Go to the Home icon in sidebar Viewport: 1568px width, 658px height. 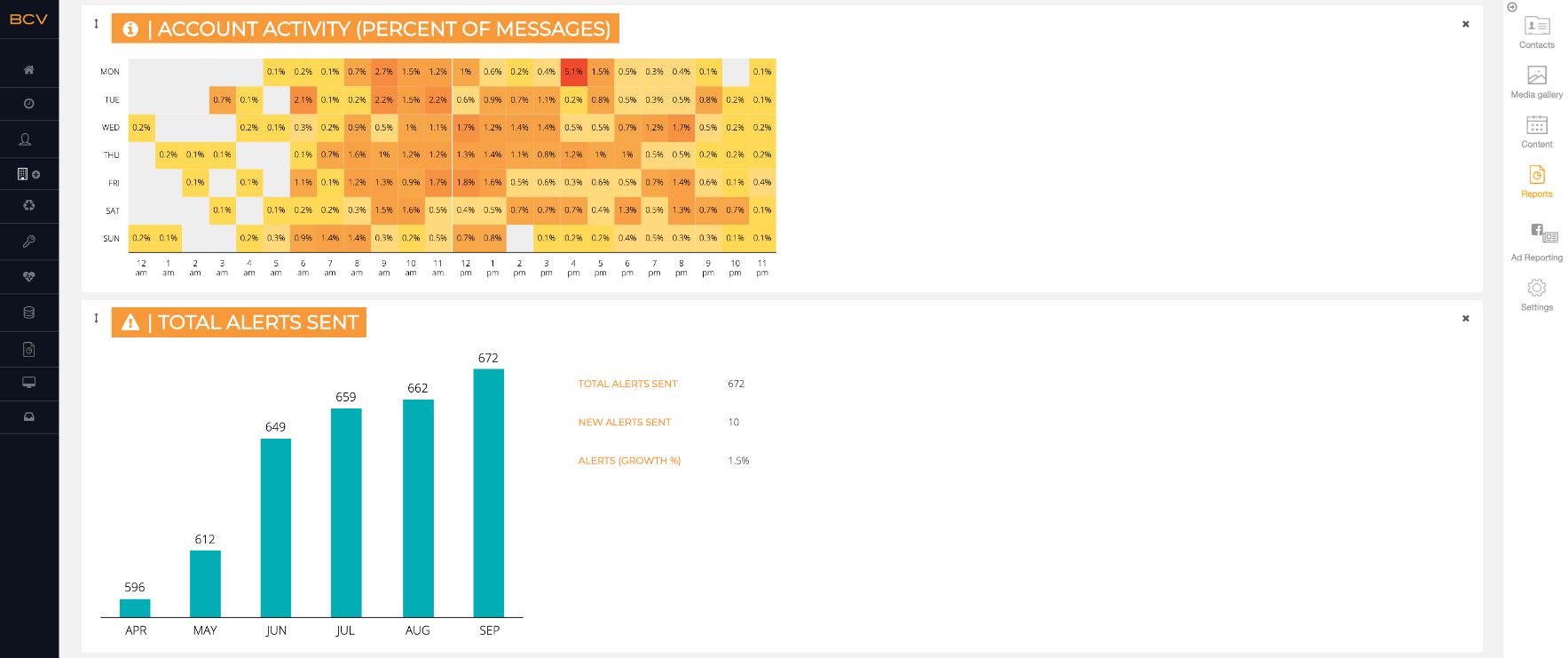point(28,69)
